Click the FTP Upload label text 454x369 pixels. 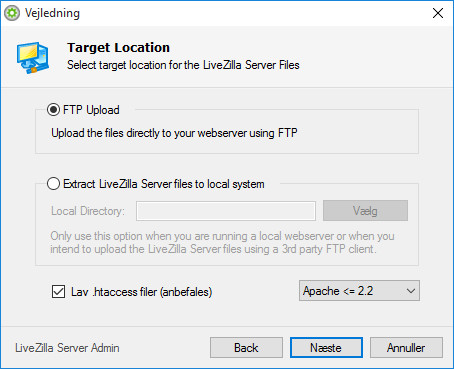[x=91, y=110]
